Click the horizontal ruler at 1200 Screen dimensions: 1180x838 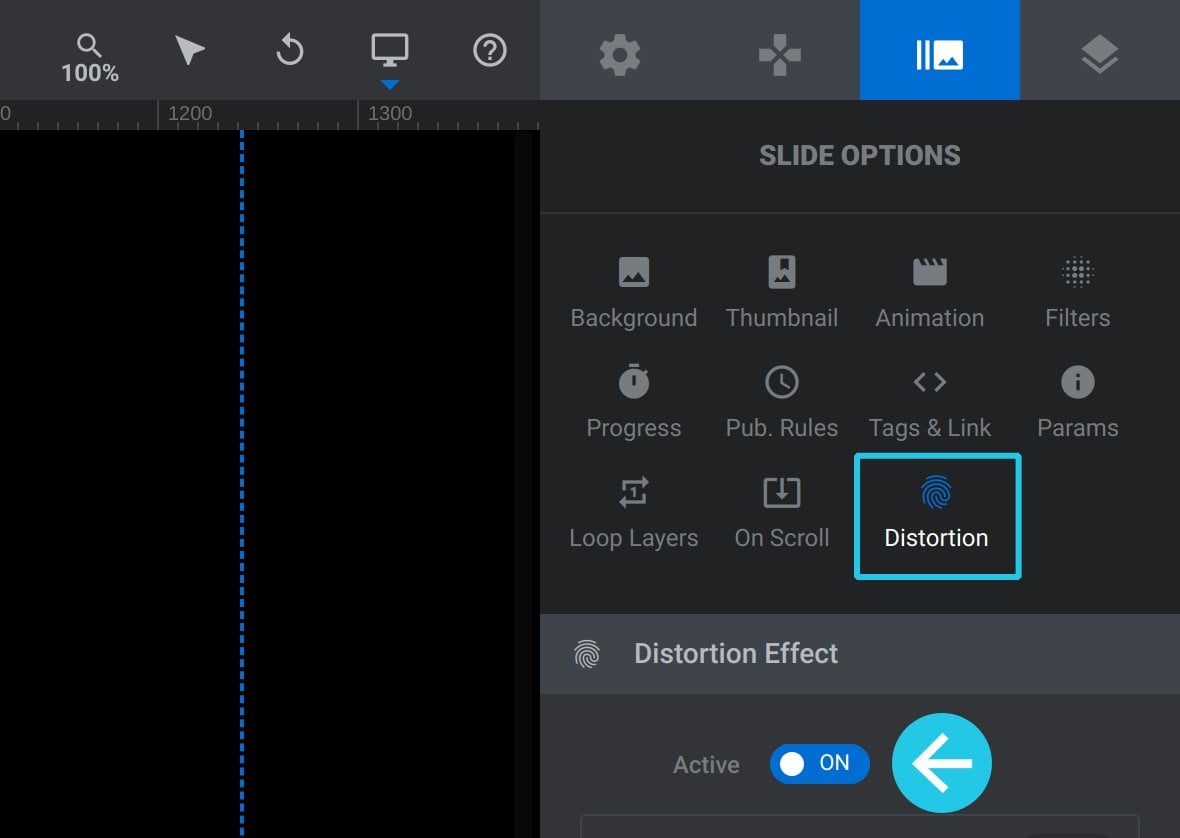(190, 114)
